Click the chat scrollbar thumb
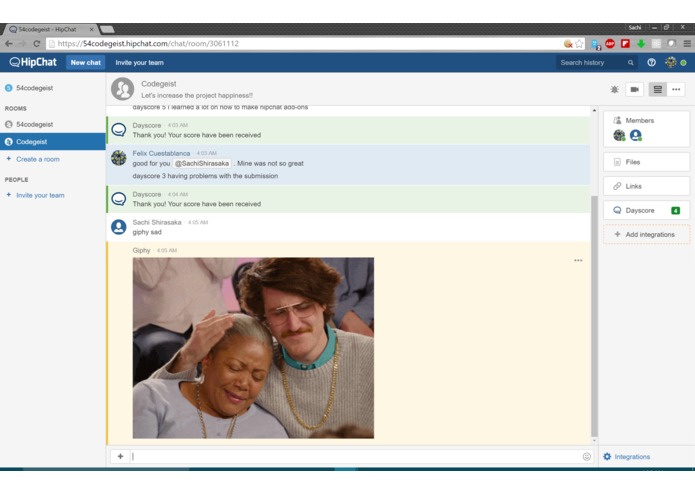The width and height of the screenshot is (695, 494). click(594, 315)
